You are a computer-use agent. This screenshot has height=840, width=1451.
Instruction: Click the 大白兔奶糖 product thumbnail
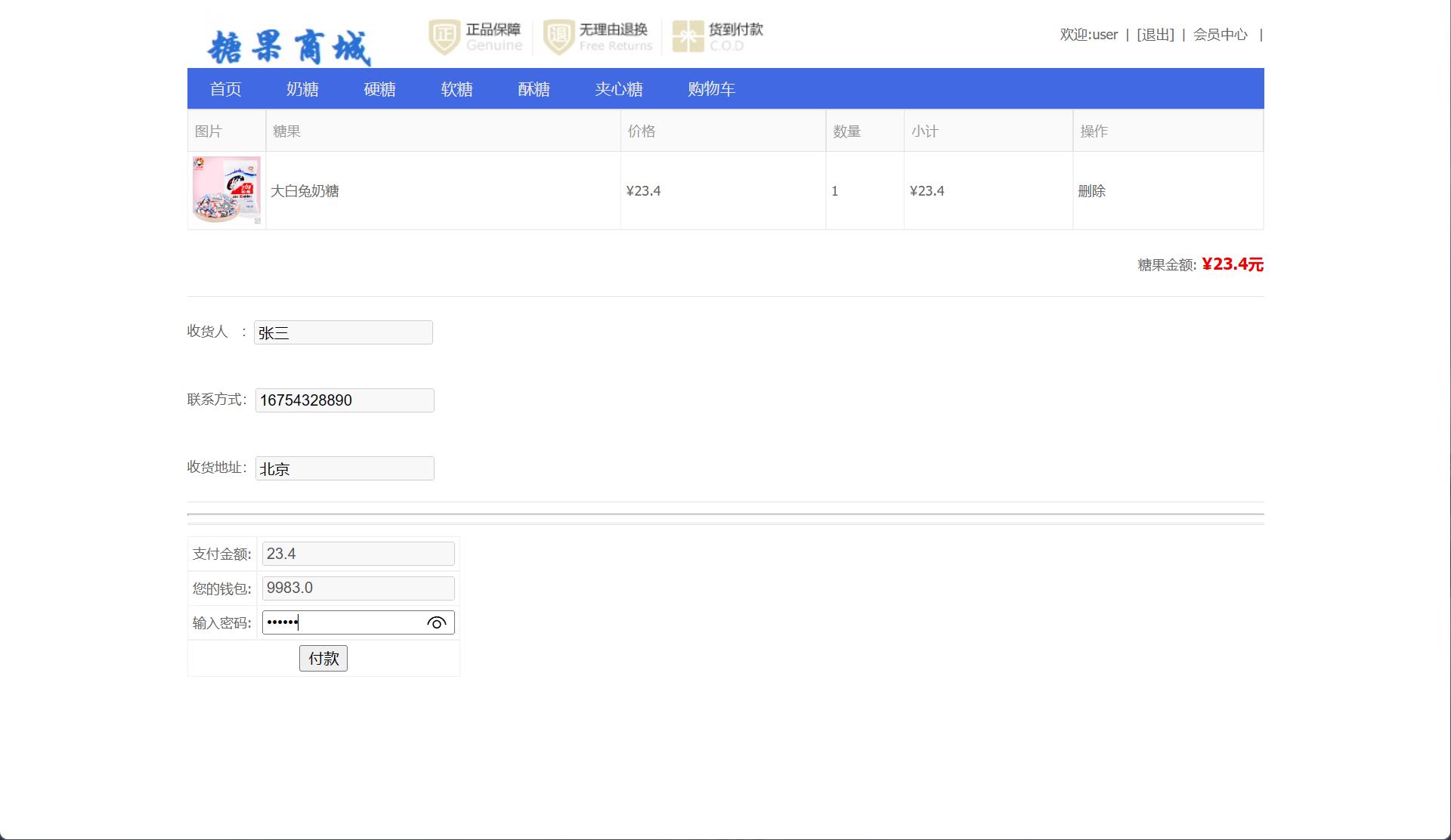tap(226, 190)
